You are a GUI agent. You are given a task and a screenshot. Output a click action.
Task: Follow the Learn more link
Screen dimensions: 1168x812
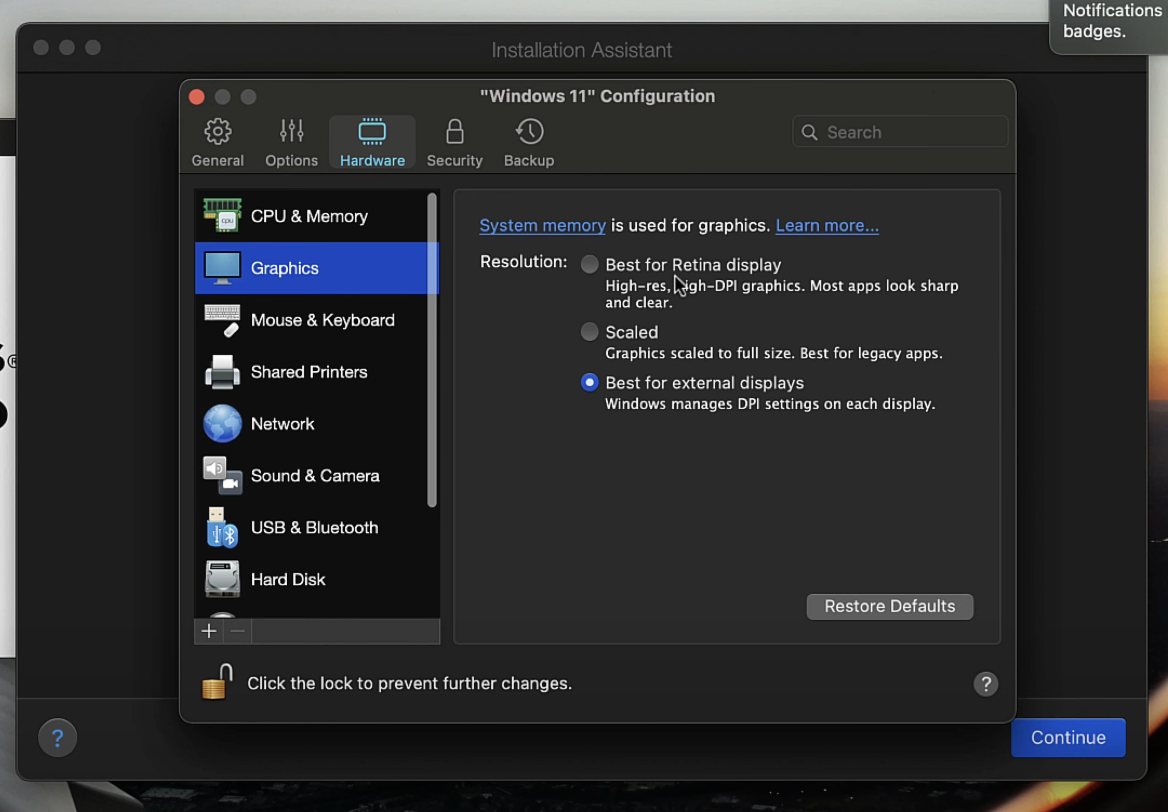[x=827, y=226]
